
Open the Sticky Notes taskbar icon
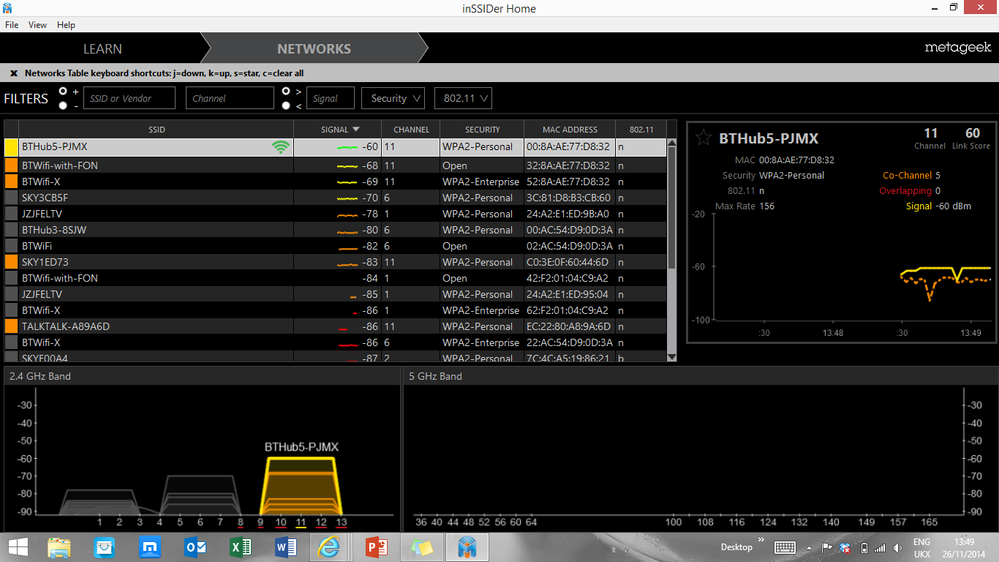tap(421, 547)
